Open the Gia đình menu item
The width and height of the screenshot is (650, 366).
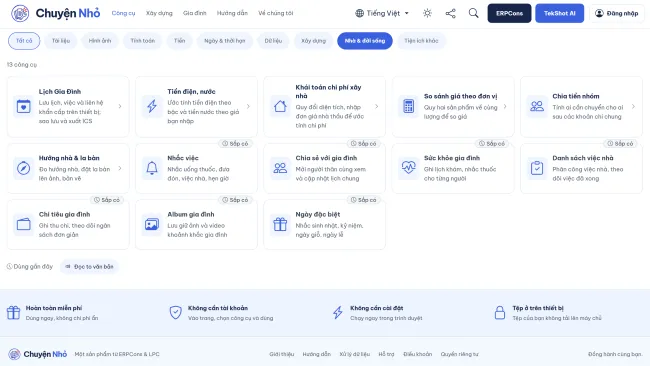tap(194, 13)
